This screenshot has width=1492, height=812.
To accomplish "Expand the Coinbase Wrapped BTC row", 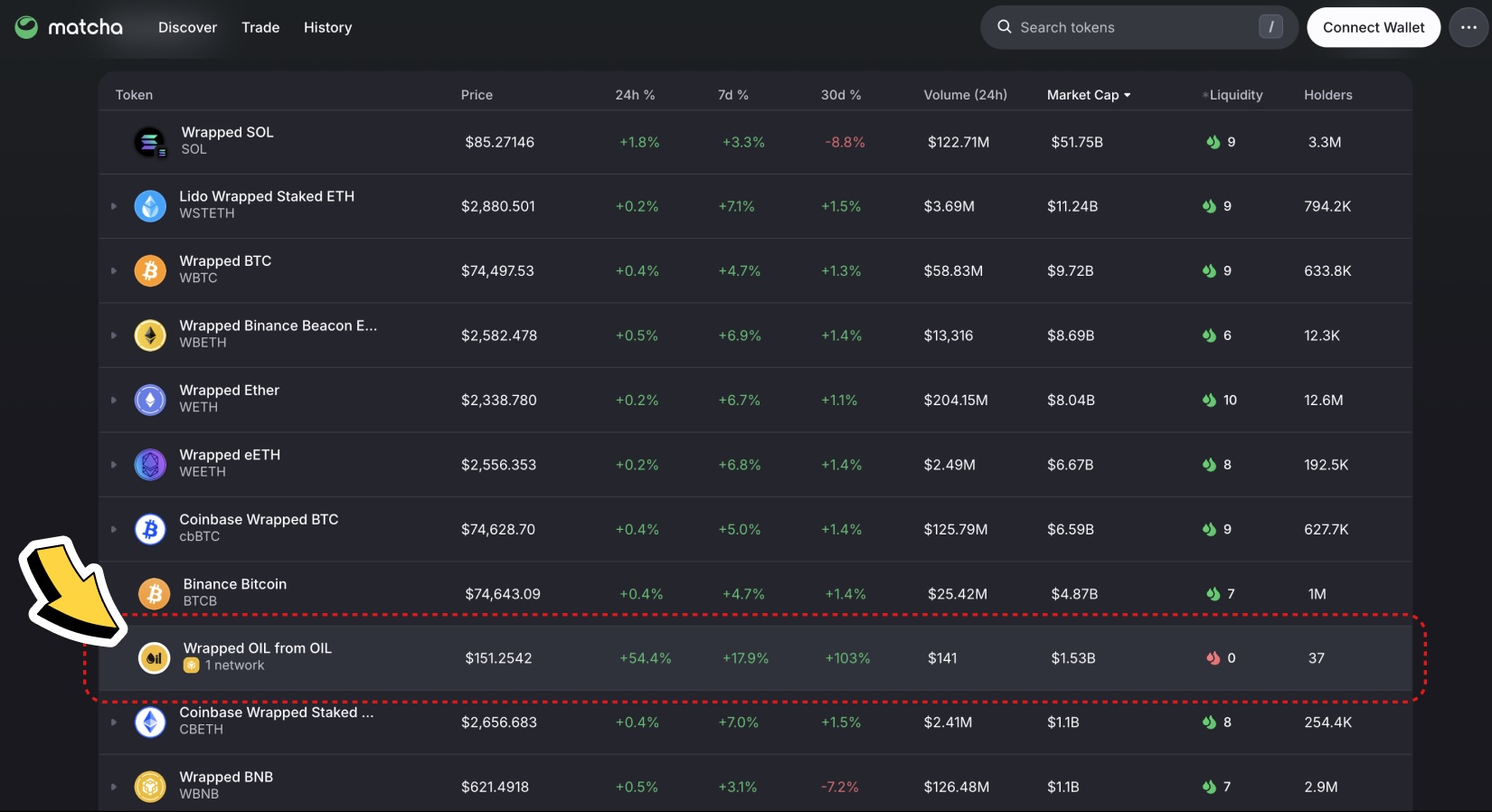I will tap(114, 529).
